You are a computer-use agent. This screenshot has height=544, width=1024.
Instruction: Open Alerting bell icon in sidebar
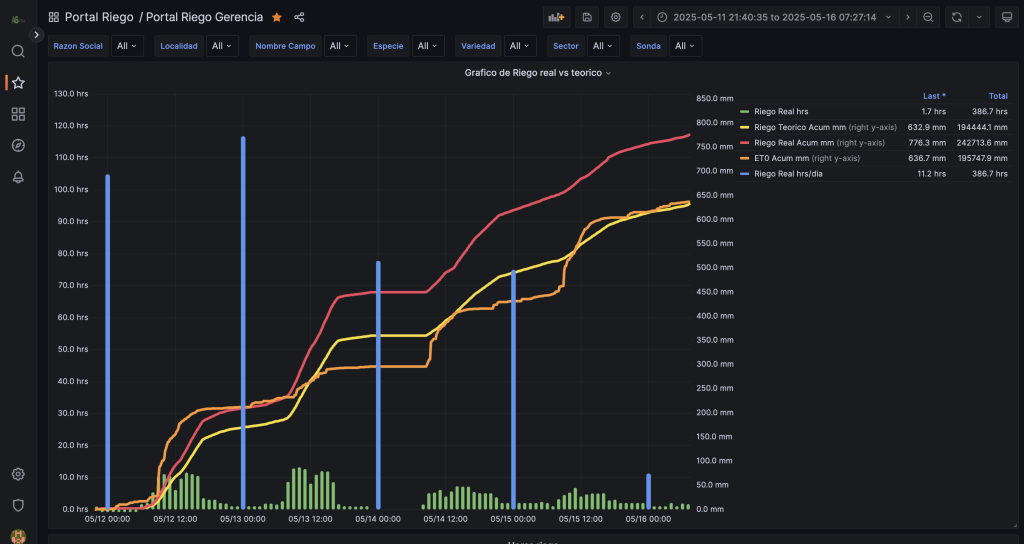click(x=18, y=178)
